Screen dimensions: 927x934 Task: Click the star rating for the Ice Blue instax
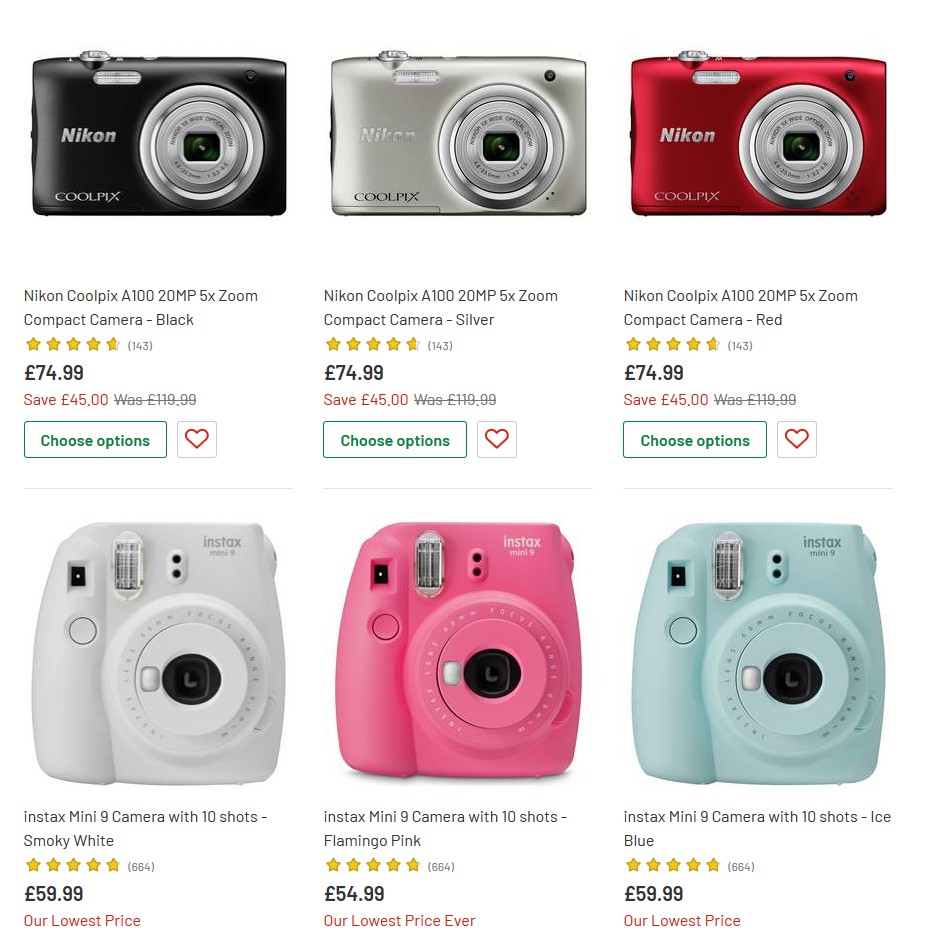click(x=673, y=864)
